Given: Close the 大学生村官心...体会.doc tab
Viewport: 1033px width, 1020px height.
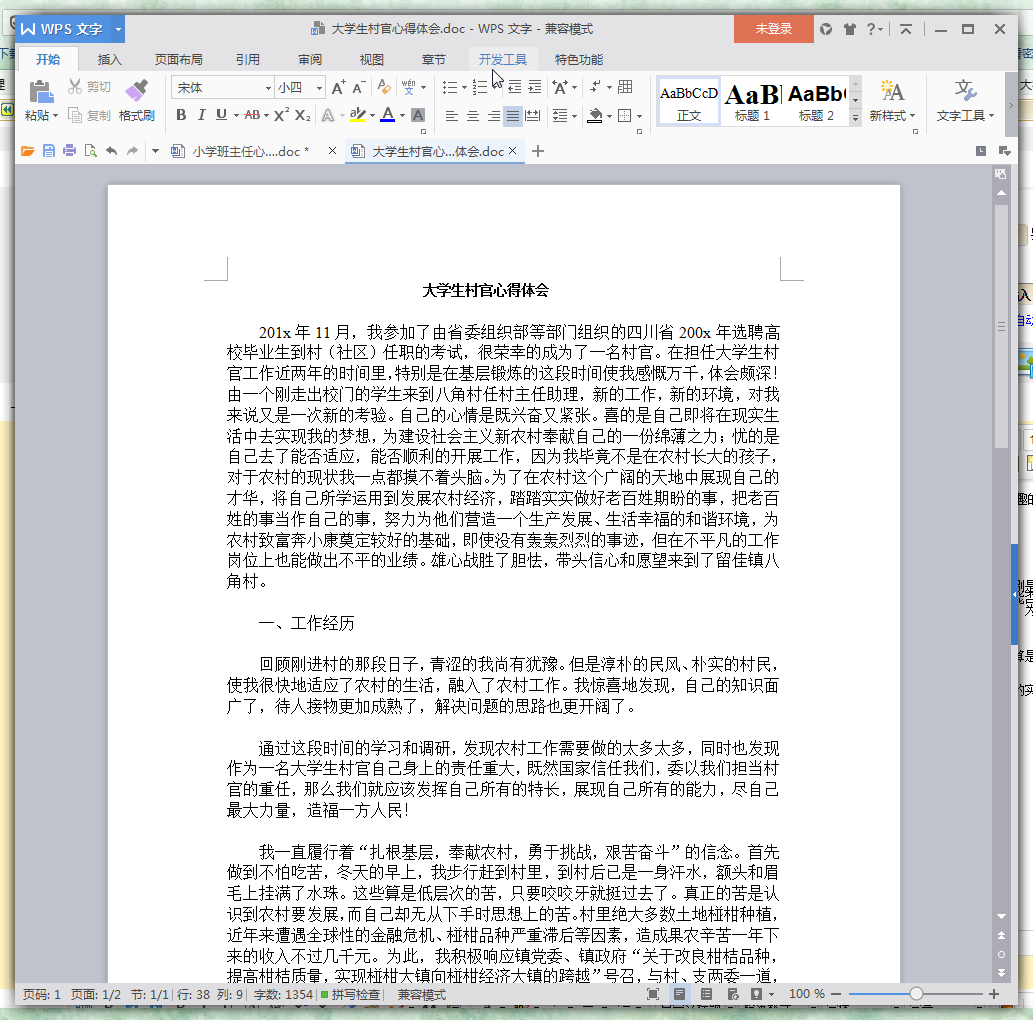Looking at the screenshot, I should pyautogui.click(x=513, y=151).
